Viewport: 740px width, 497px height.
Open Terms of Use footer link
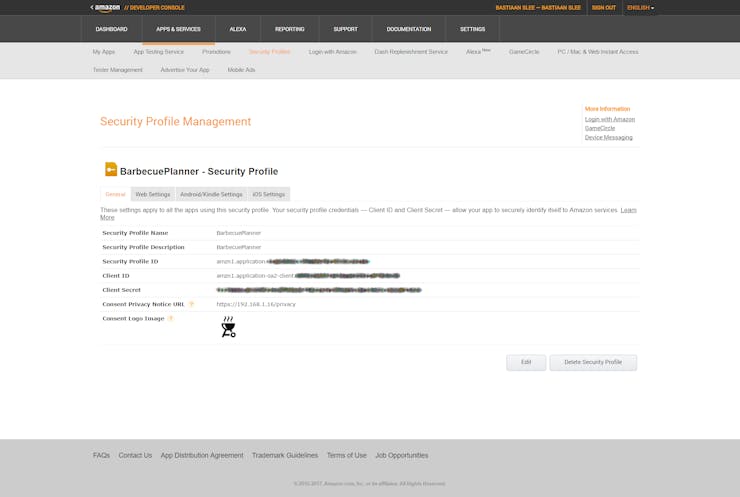tap(346, 455)
